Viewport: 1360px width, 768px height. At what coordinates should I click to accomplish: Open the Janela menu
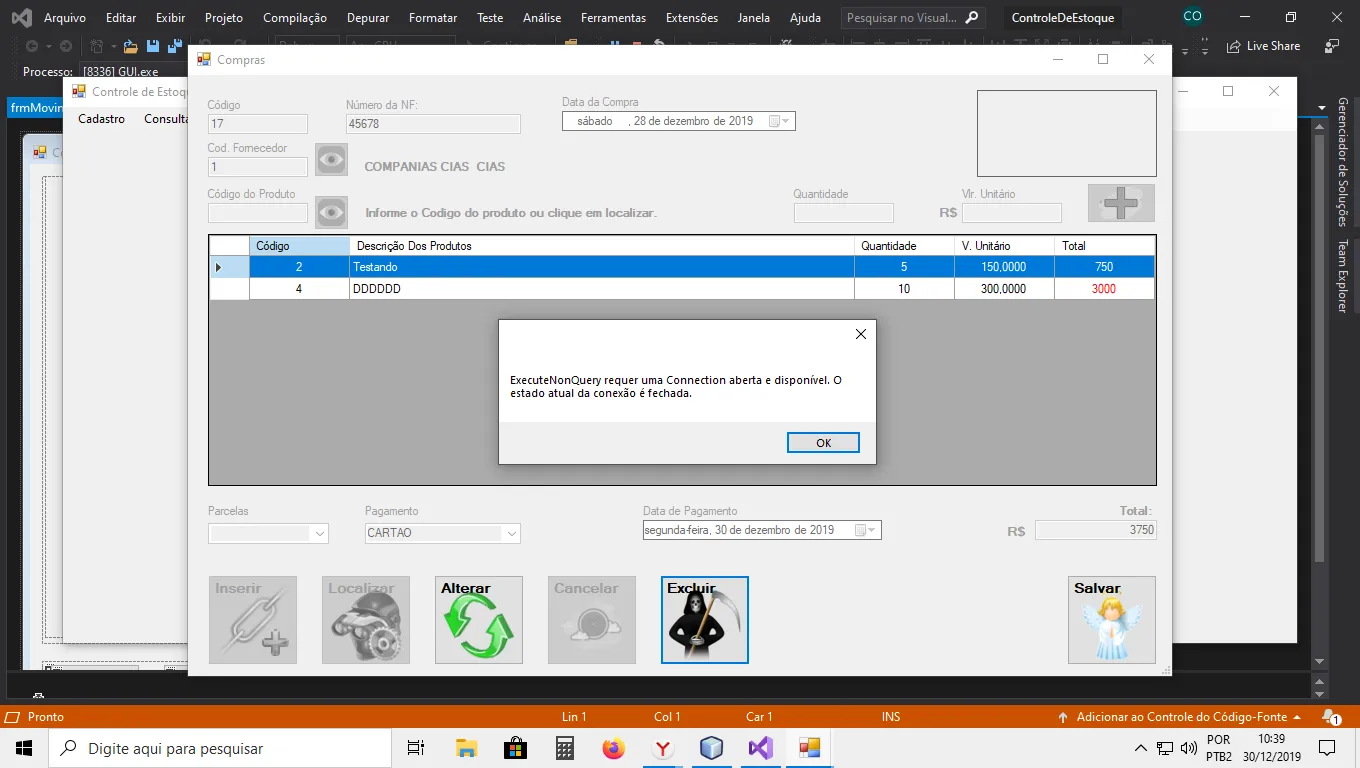754,18
